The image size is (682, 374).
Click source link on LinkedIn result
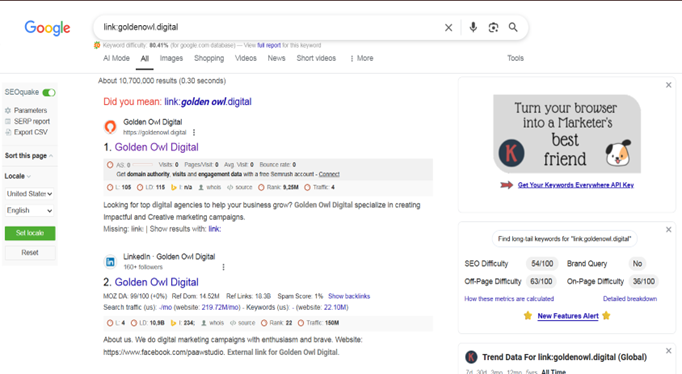242,323
